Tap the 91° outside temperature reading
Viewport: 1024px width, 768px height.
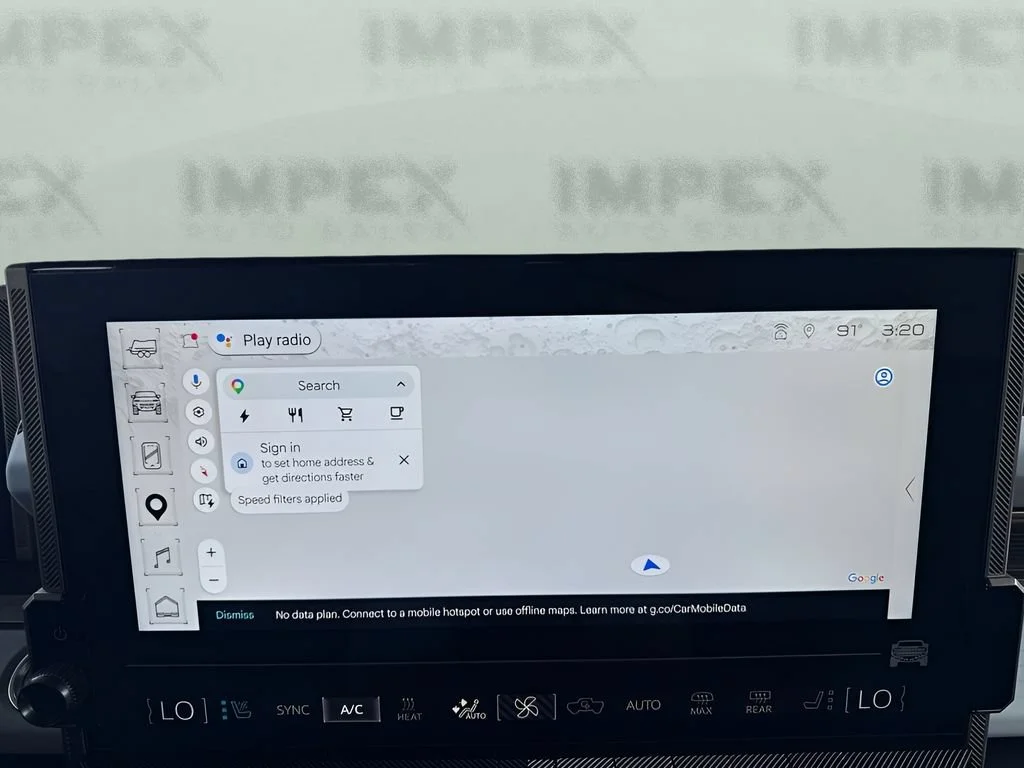849,330
